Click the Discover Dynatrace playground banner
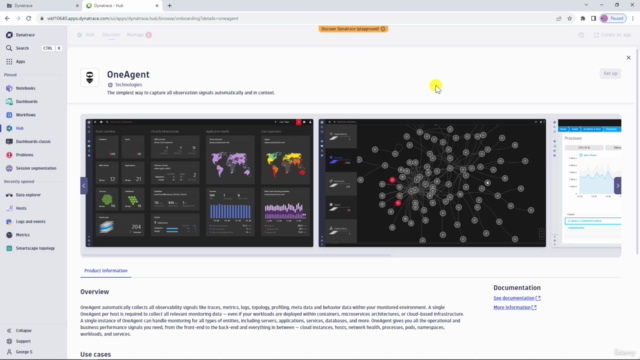 pyautogui.click(x=353, y=29)
